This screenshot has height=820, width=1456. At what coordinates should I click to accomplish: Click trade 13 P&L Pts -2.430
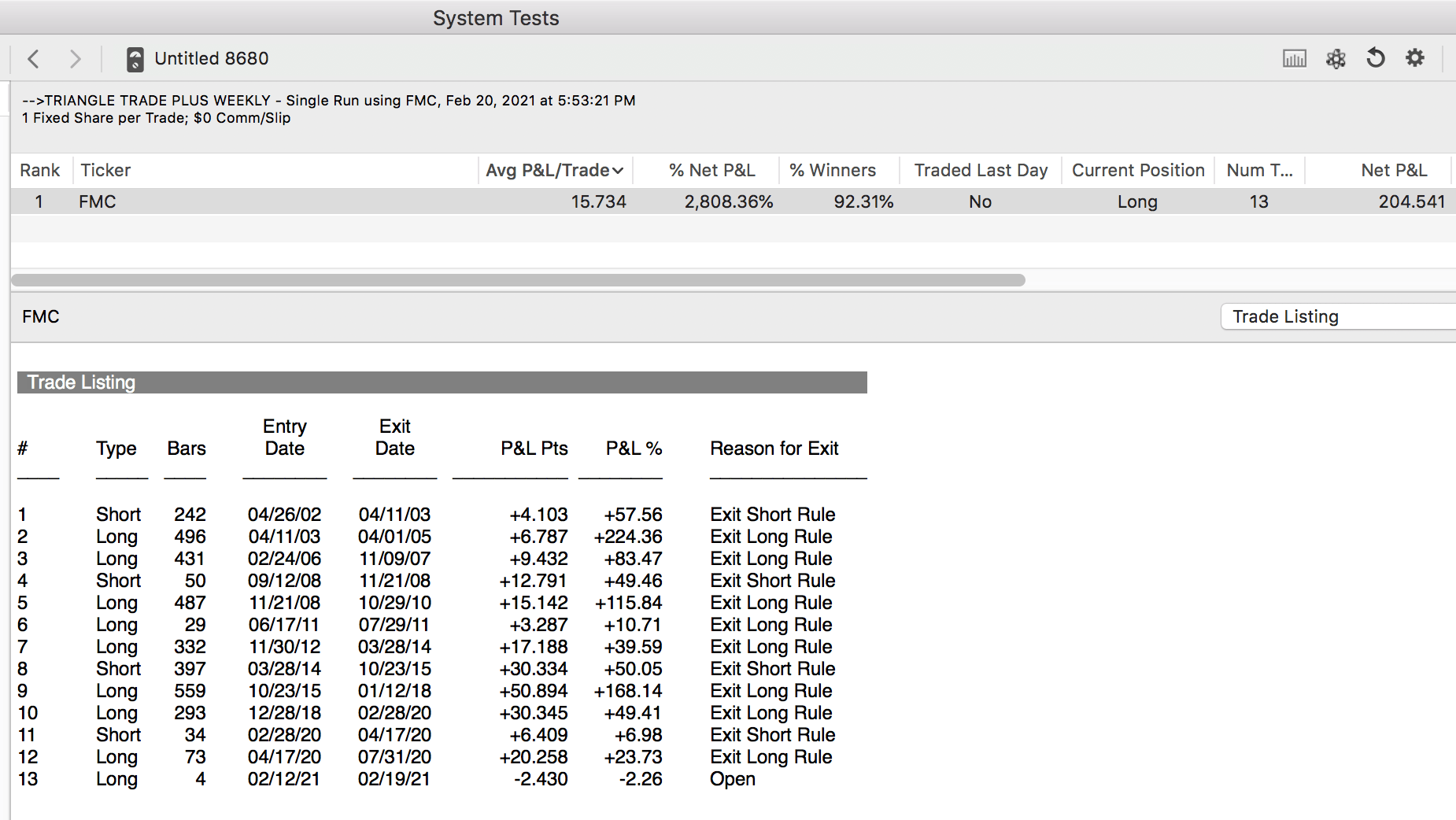[x=541, y=779]
